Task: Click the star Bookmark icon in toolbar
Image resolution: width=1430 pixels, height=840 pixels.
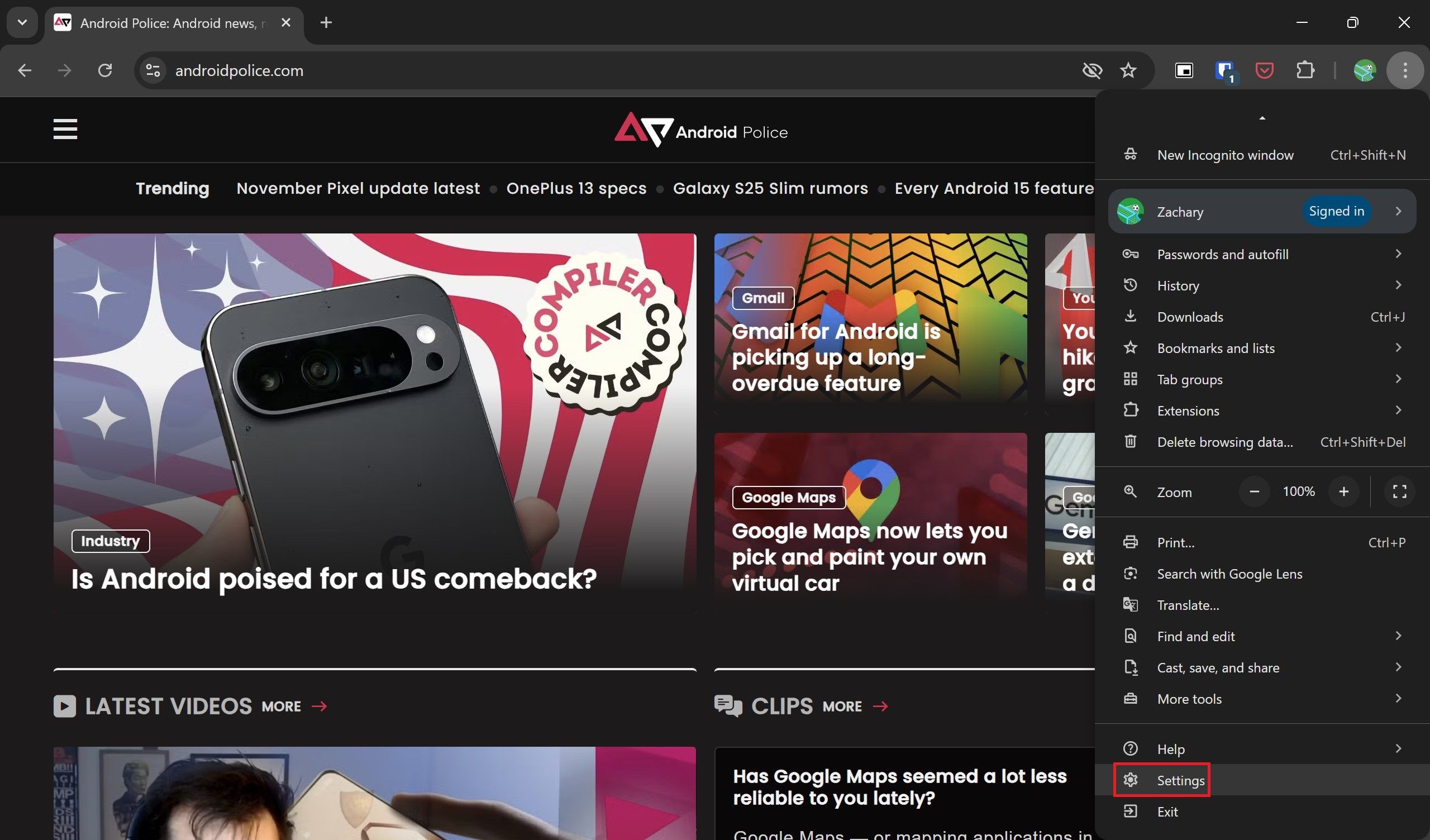Action: [1128, 70]
